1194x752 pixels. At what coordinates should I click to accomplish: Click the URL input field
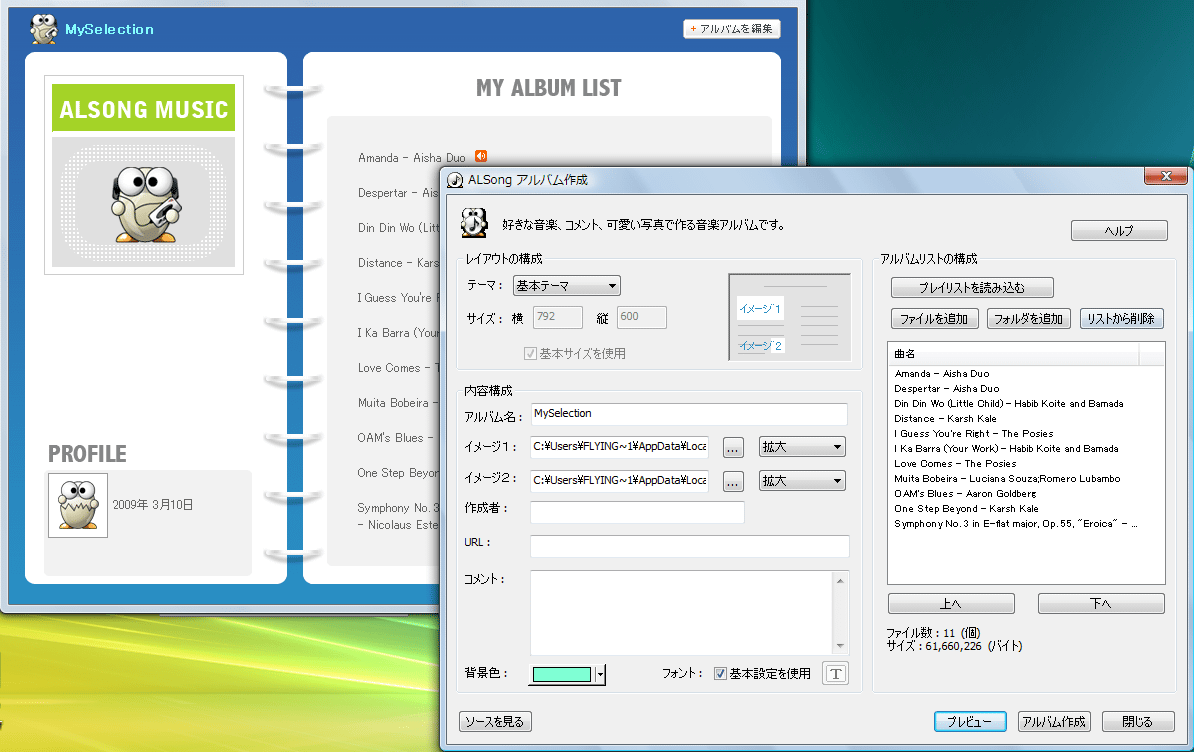click(x=690, y=546)
